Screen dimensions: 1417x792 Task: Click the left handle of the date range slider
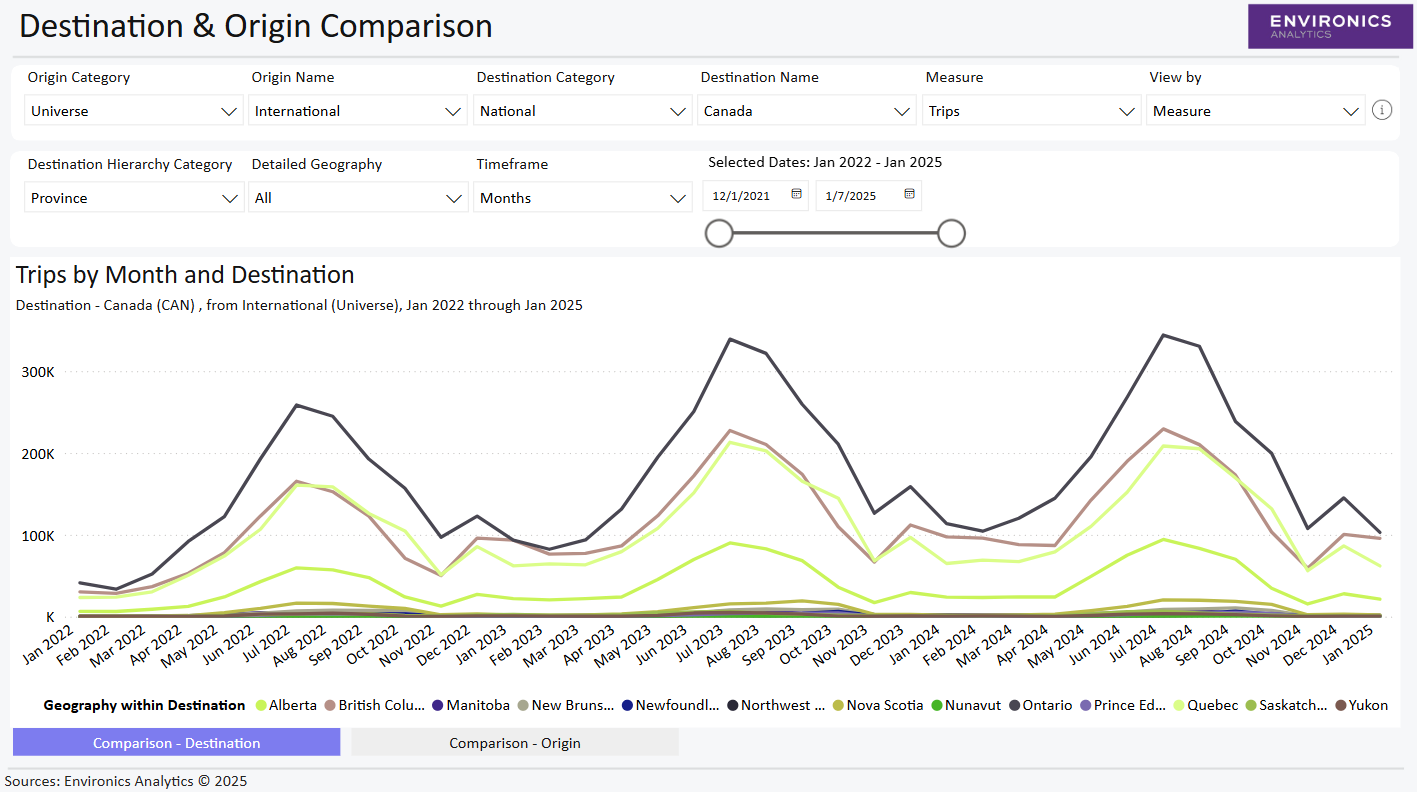(718, 232)
